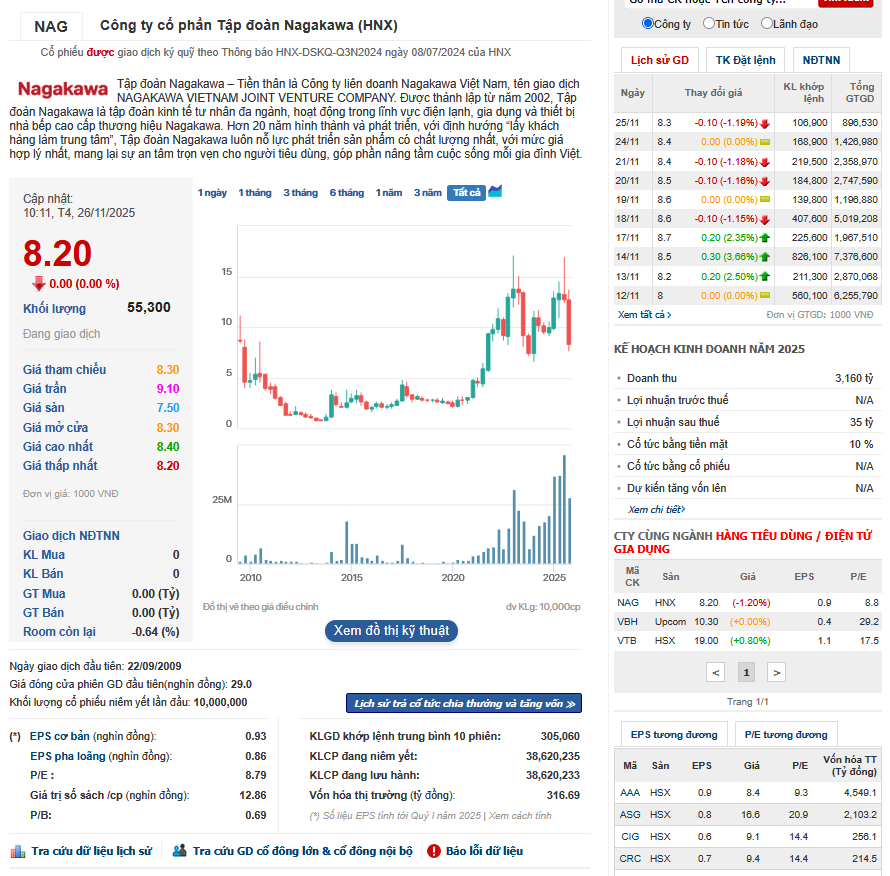Click the EPS pha loãng link
The width and height of the screenshot is (890, 876).
pyautogui.click(x=68, y=756)
